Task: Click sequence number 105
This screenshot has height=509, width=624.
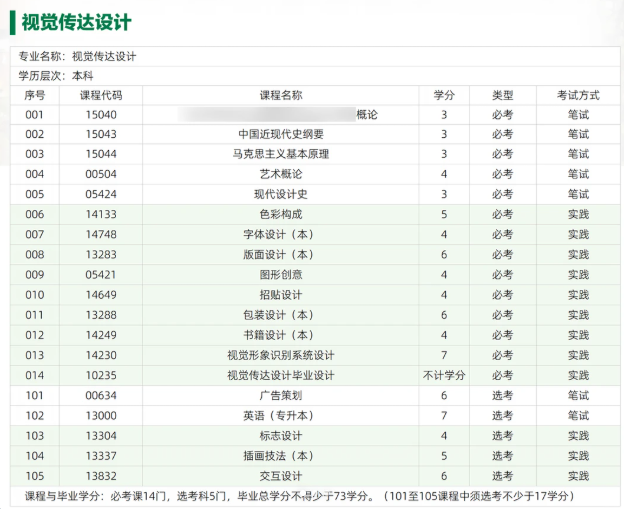Action: coord(35,476)
